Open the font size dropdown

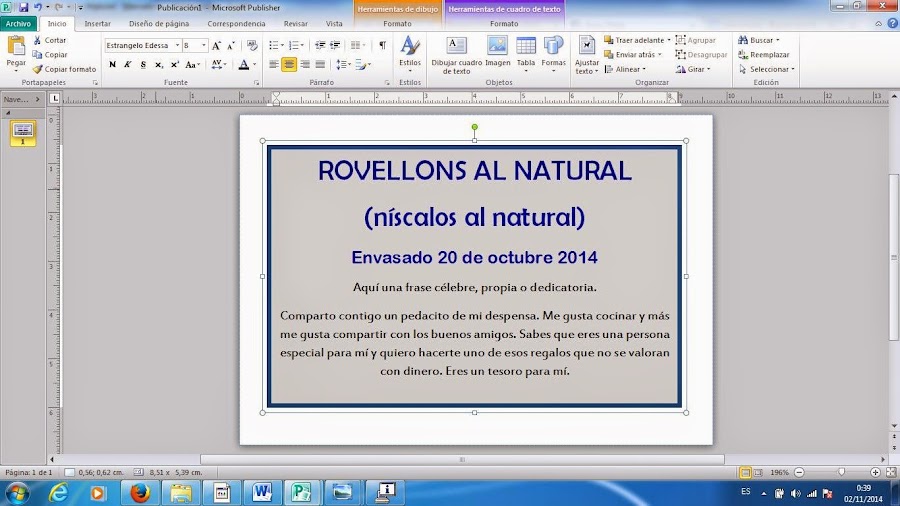(203, 45)
